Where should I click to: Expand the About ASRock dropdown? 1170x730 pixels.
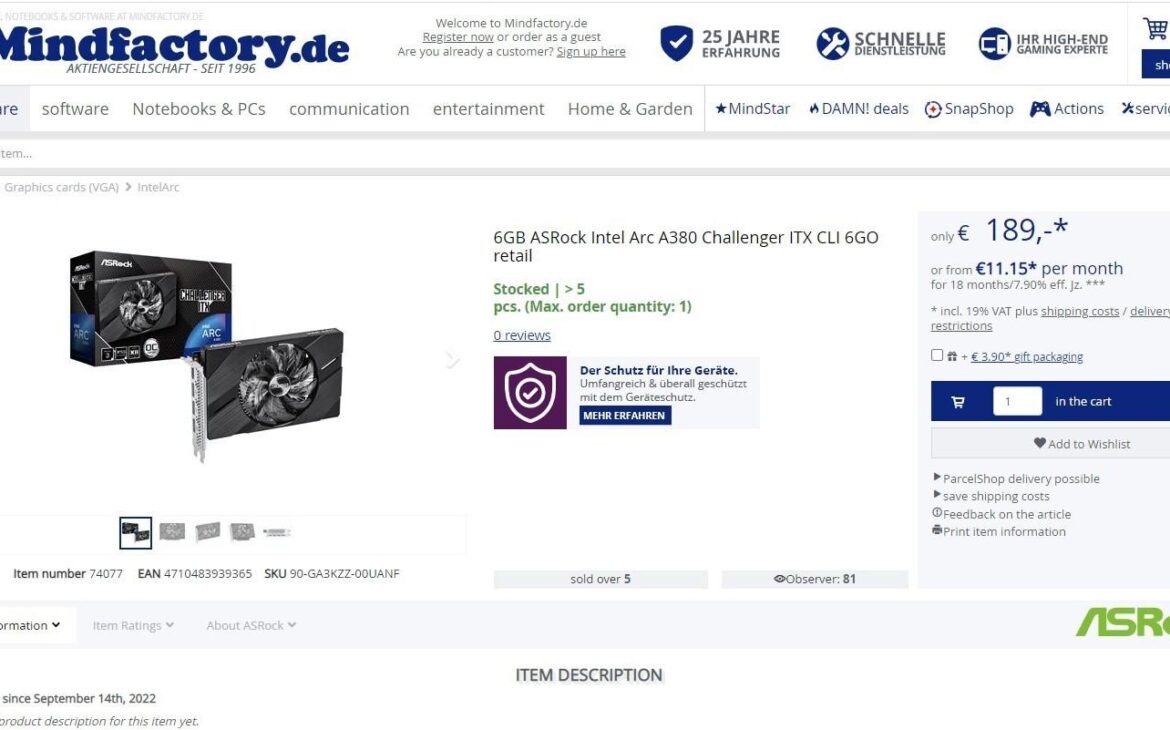(x=251, y=626)
